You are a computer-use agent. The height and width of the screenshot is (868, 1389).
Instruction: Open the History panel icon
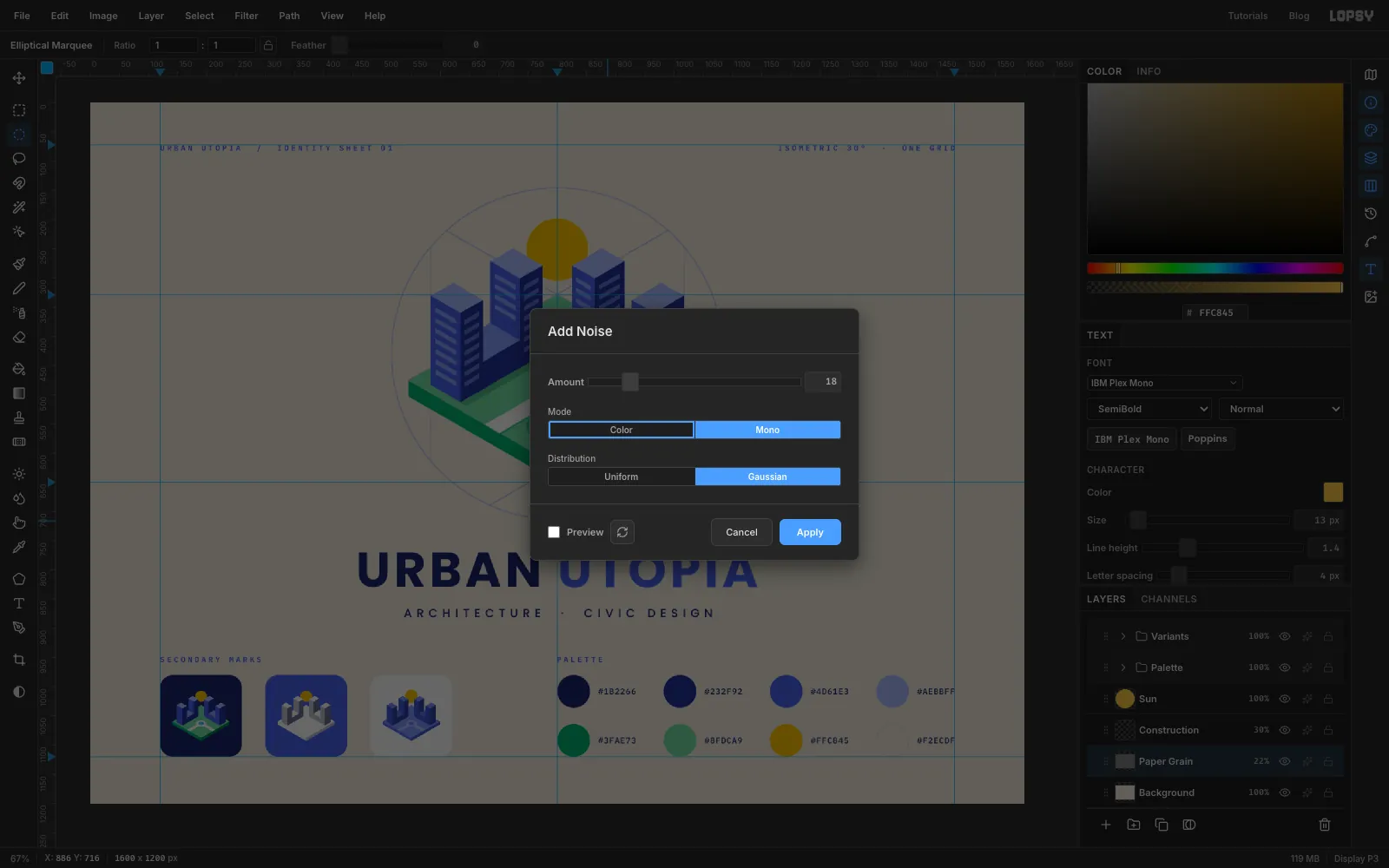click(x=1371, y=214)
